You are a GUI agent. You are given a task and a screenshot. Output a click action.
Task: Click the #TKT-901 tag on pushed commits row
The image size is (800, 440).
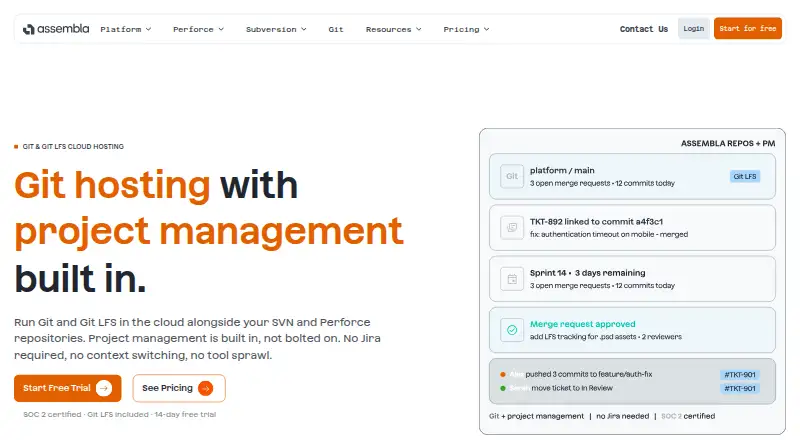click(740, 375)
